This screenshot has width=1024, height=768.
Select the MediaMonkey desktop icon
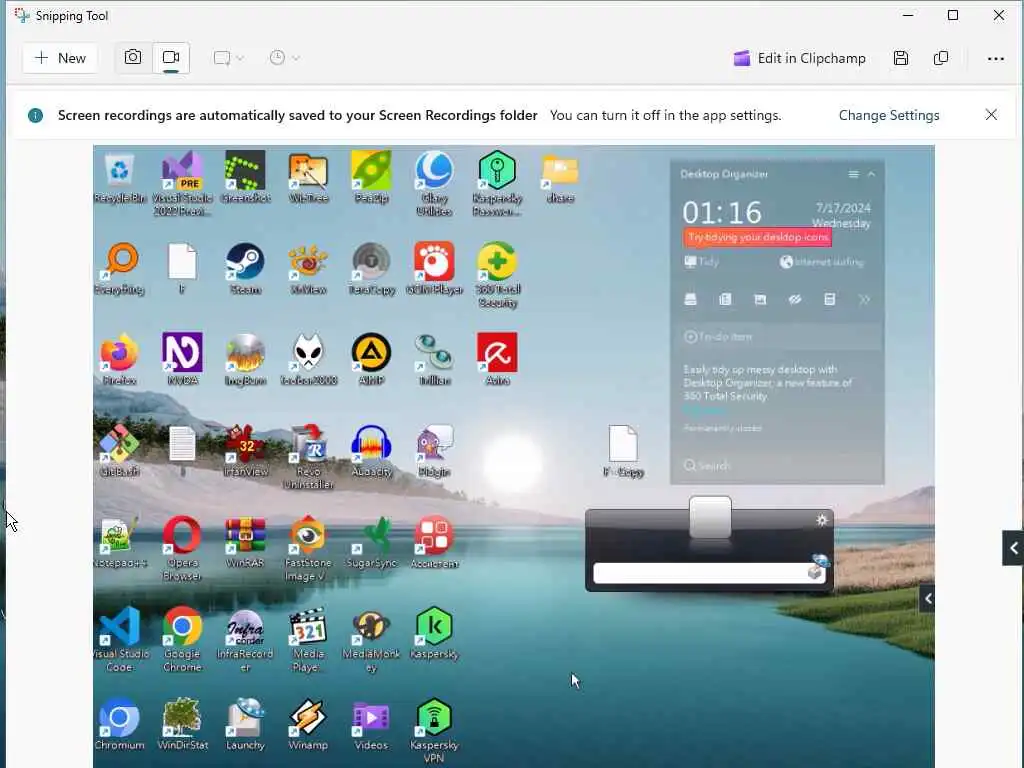(x=371, y=640)
